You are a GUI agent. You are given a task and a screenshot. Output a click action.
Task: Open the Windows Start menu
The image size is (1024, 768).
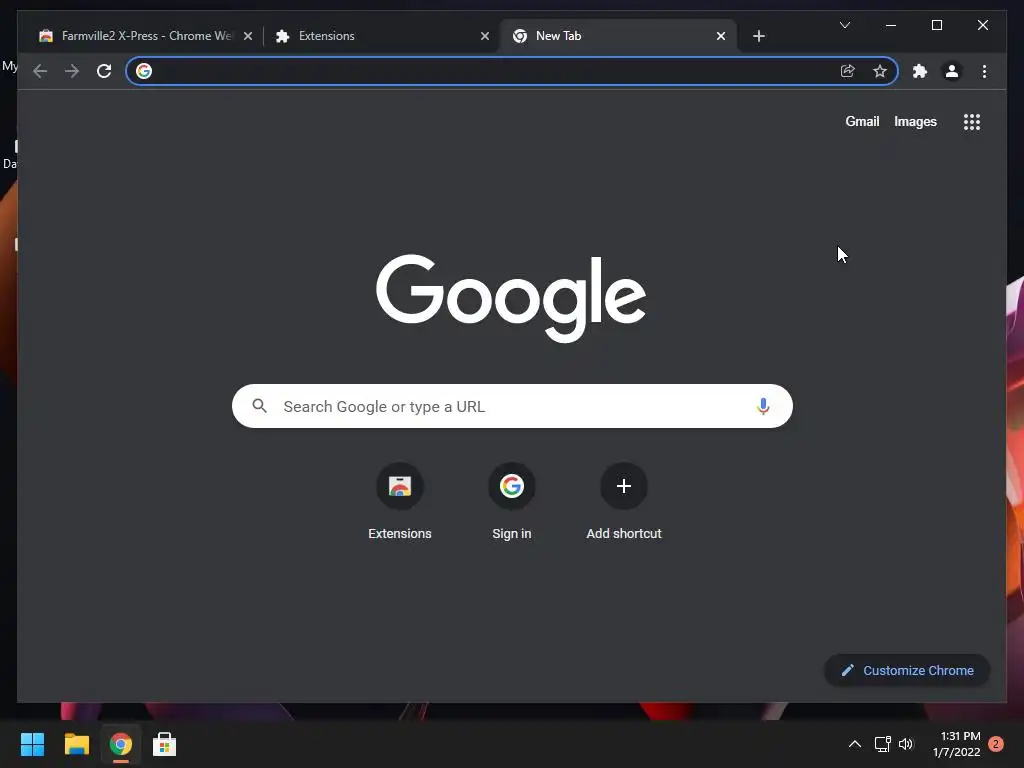pyautogui.click(x=32, y=744)
